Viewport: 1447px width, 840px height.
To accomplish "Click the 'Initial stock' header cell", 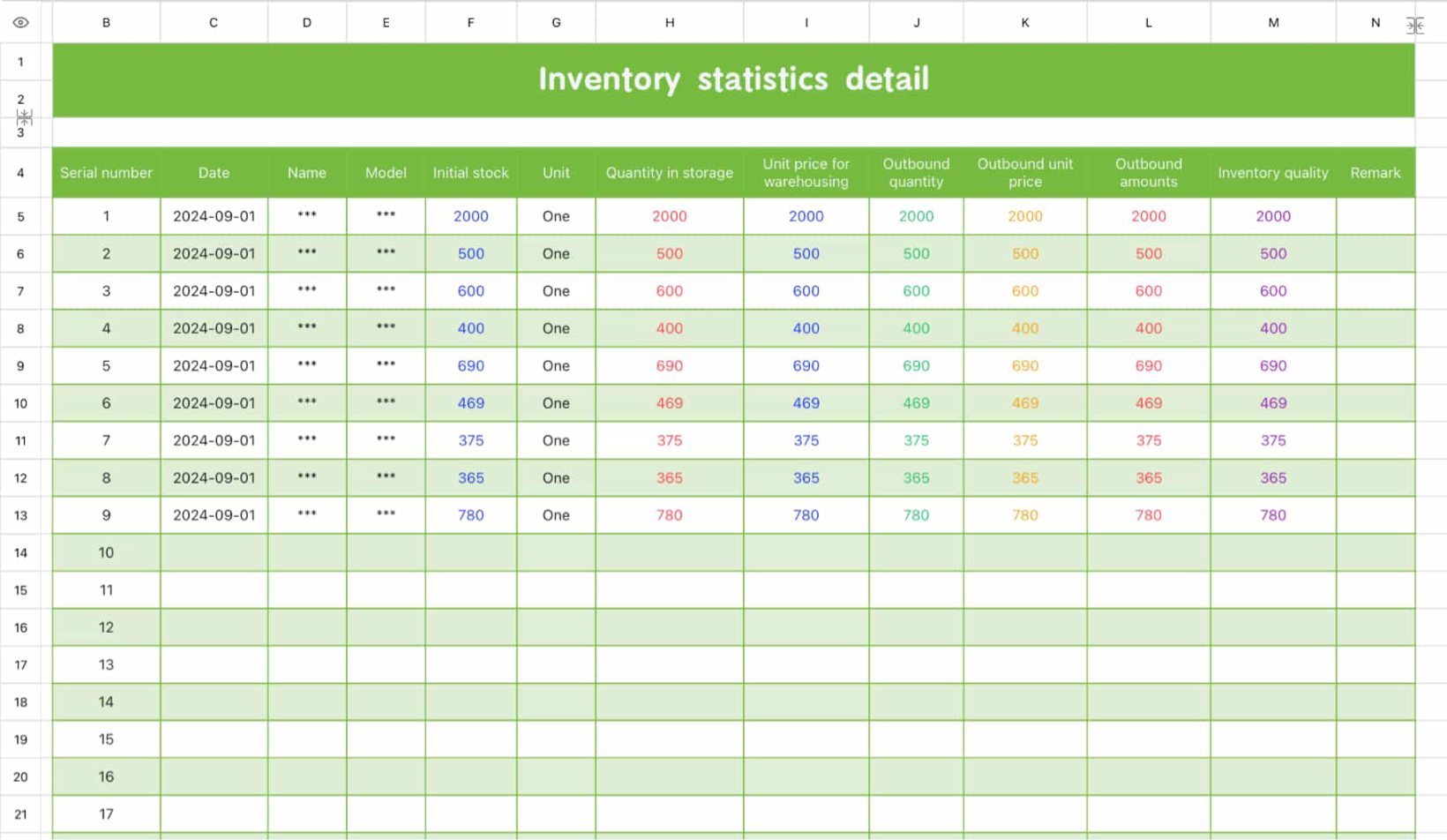I will coord(470,173).
